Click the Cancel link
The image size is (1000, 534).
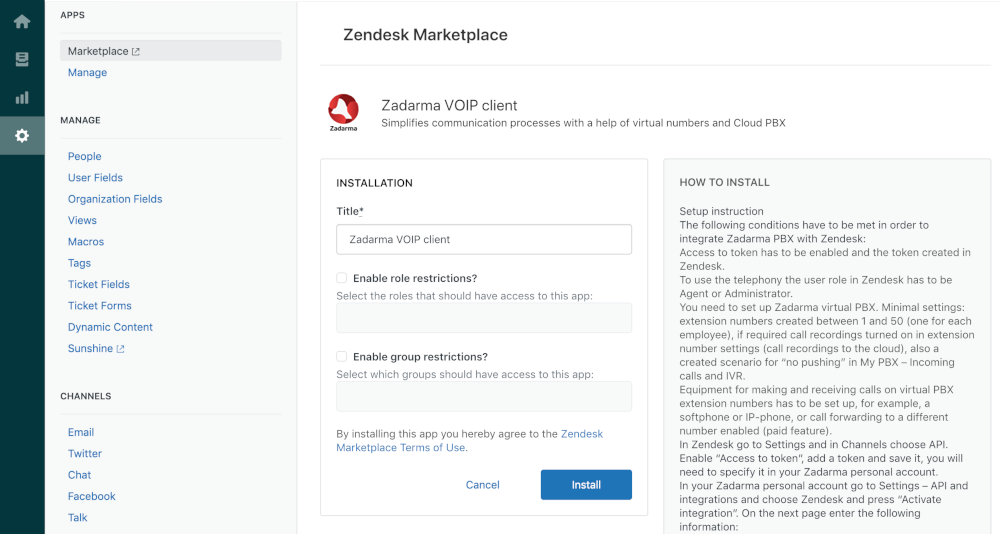[x=482, y=485]
